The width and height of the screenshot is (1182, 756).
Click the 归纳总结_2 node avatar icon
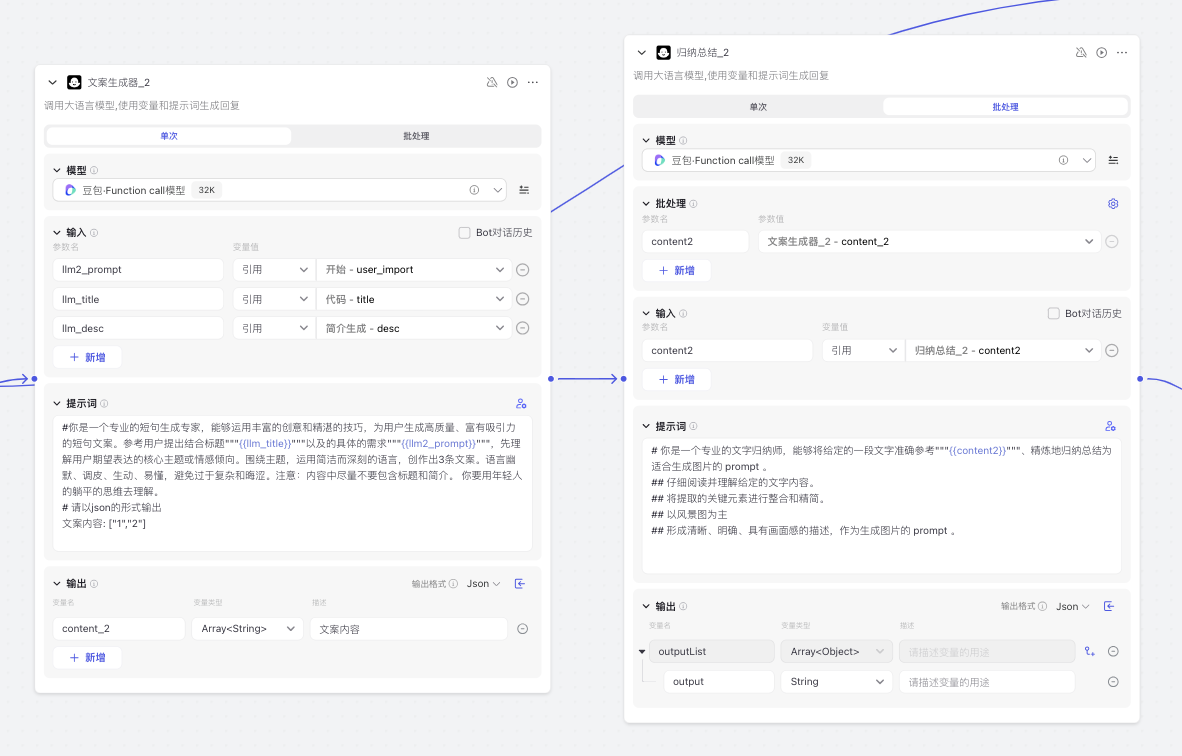[663, 52]
